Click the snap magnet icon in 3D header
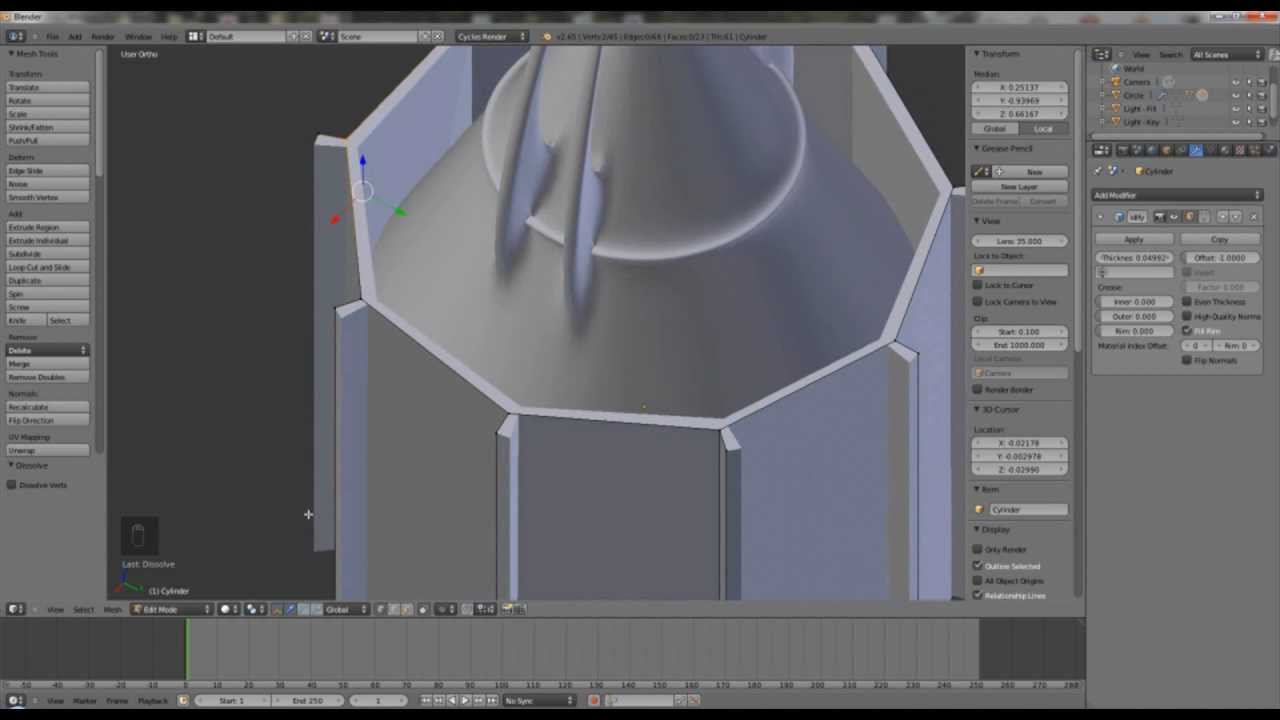1280x720 pixels. point(466,609)
